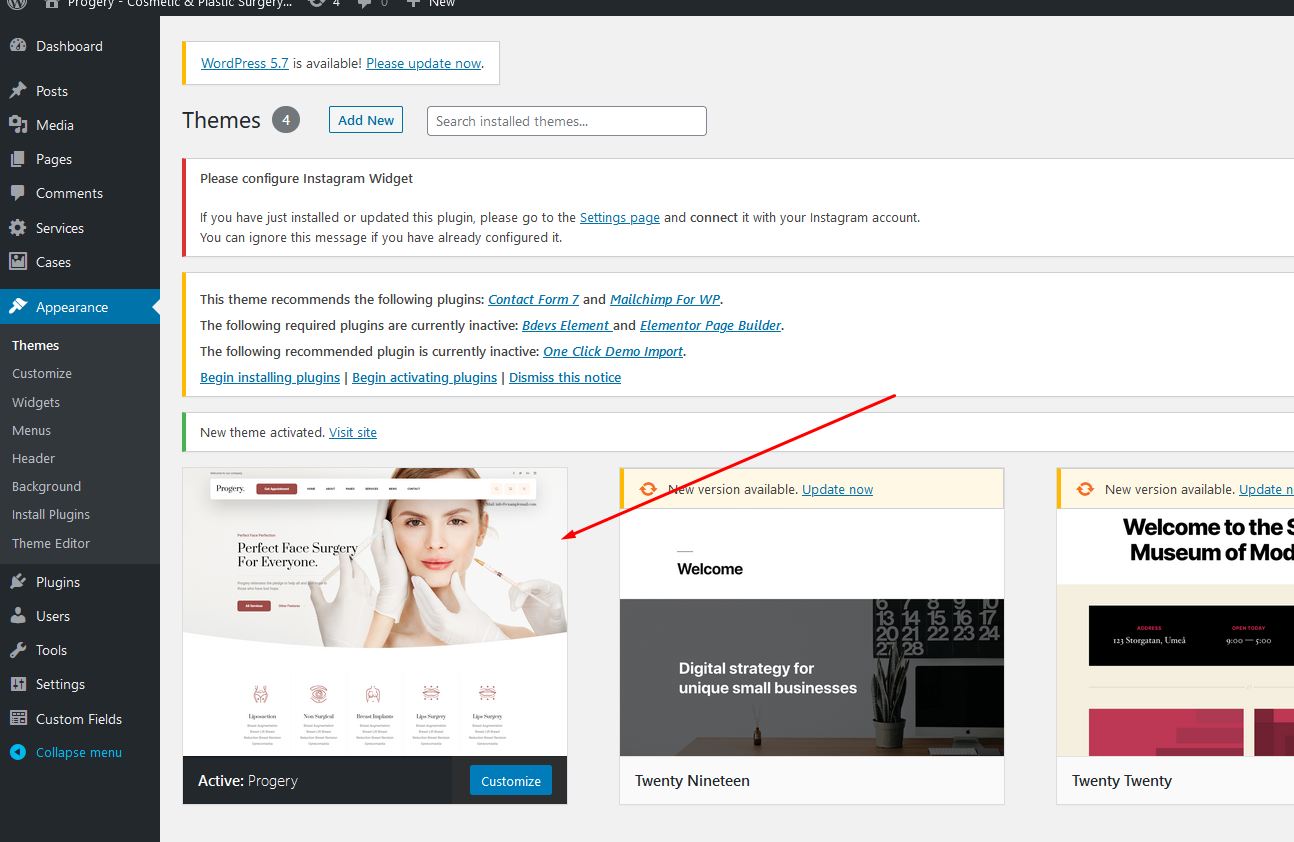Click the Dashboard gauge icon
Screen dimensions: 1294x842
pos(18,46)
